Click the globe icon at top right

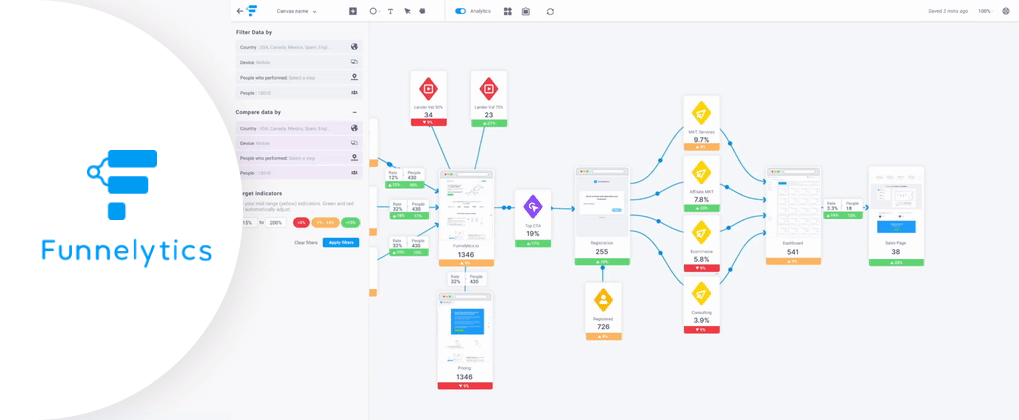[x=1006, y=11]
